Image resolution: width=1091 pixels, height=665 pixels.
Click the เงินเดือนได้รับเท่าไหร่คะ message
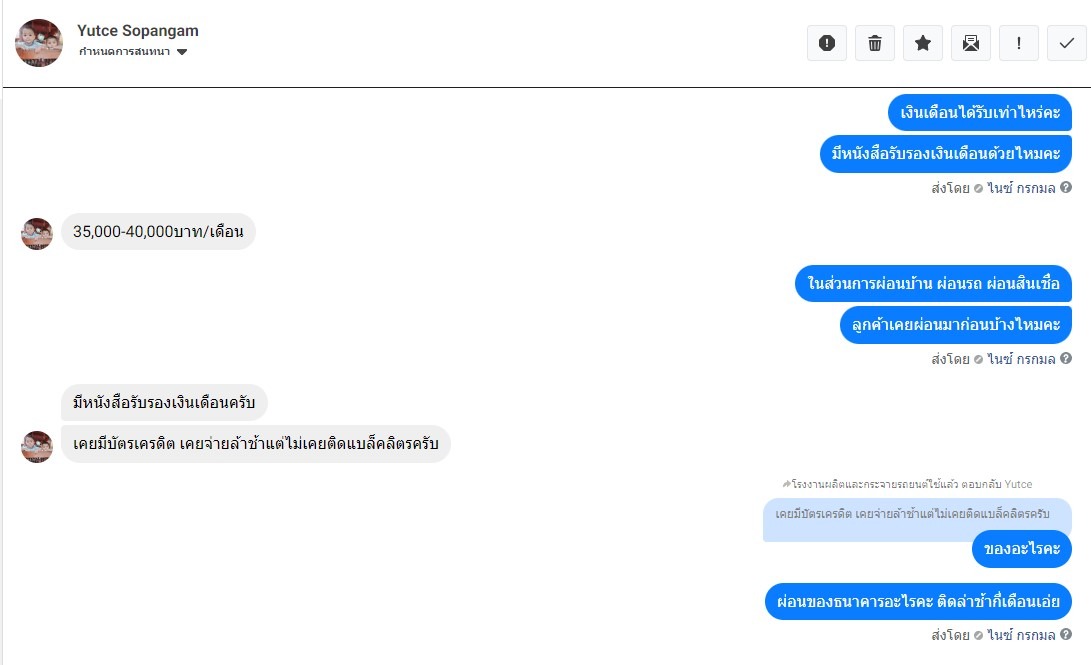980,112
